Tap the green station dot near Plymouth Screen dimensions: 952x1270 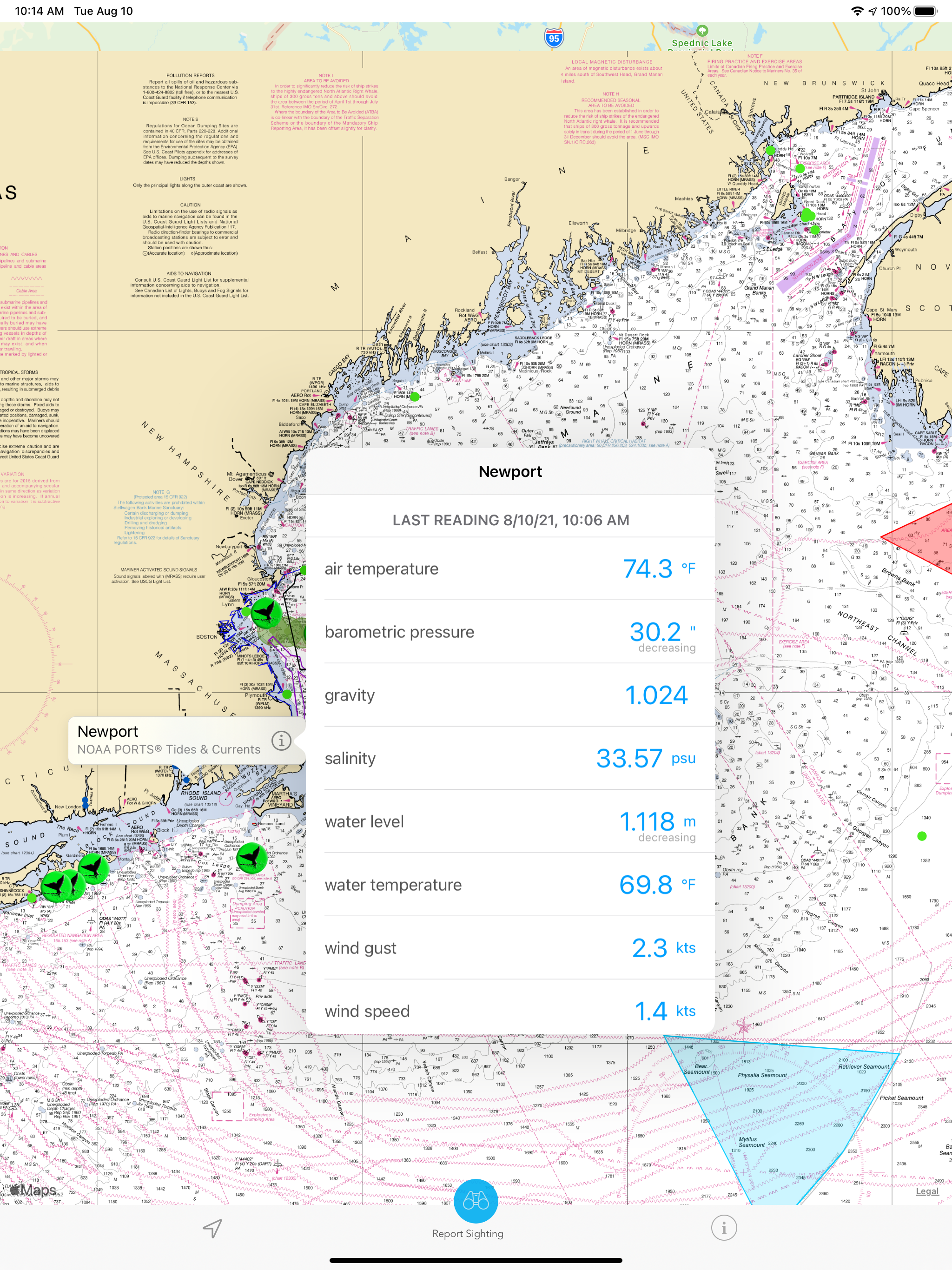pyautogui.click(x=288, y=694)
